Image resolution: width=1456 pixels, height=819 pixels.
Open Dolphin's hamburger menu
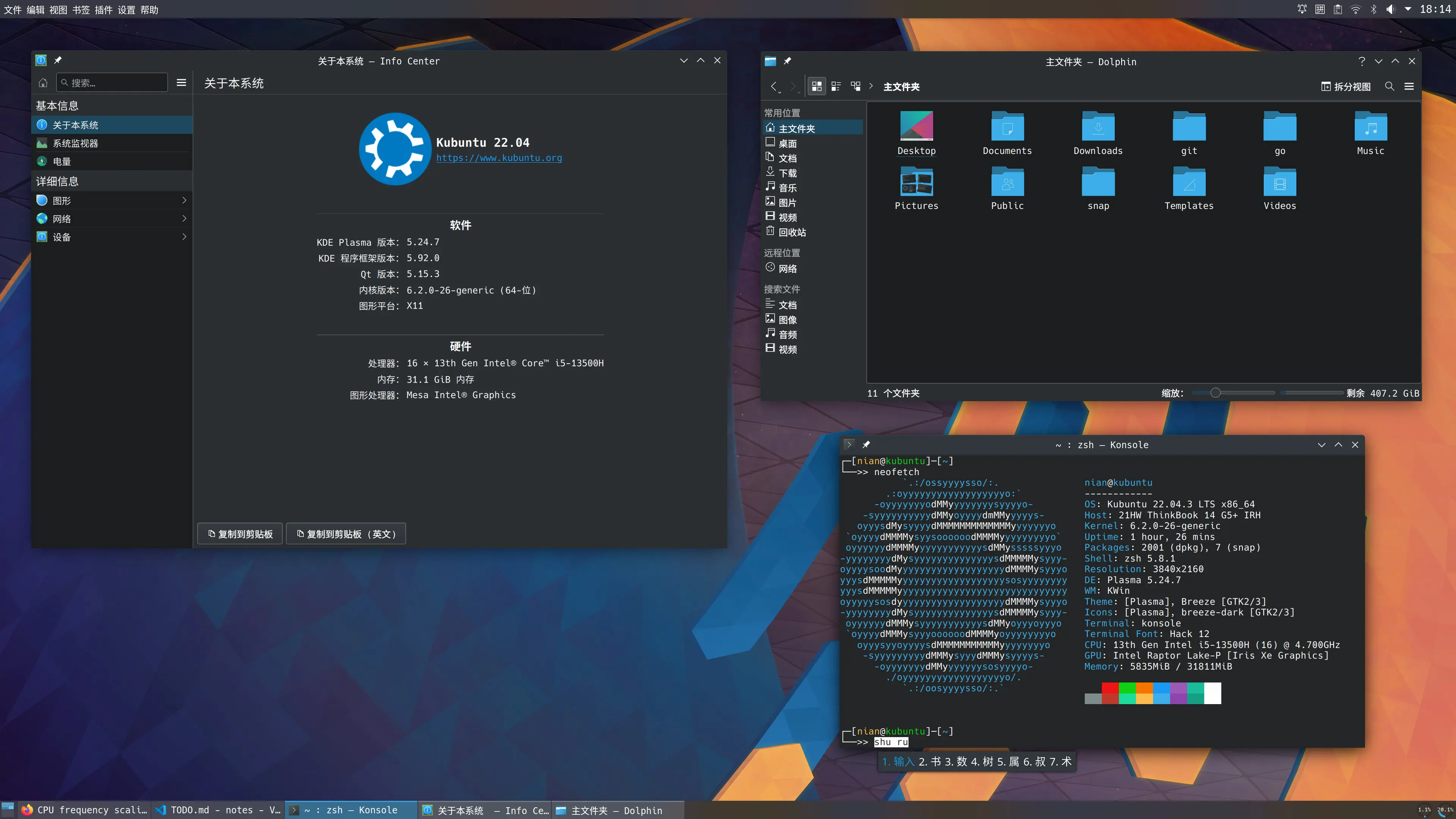tap(1409, 86)
